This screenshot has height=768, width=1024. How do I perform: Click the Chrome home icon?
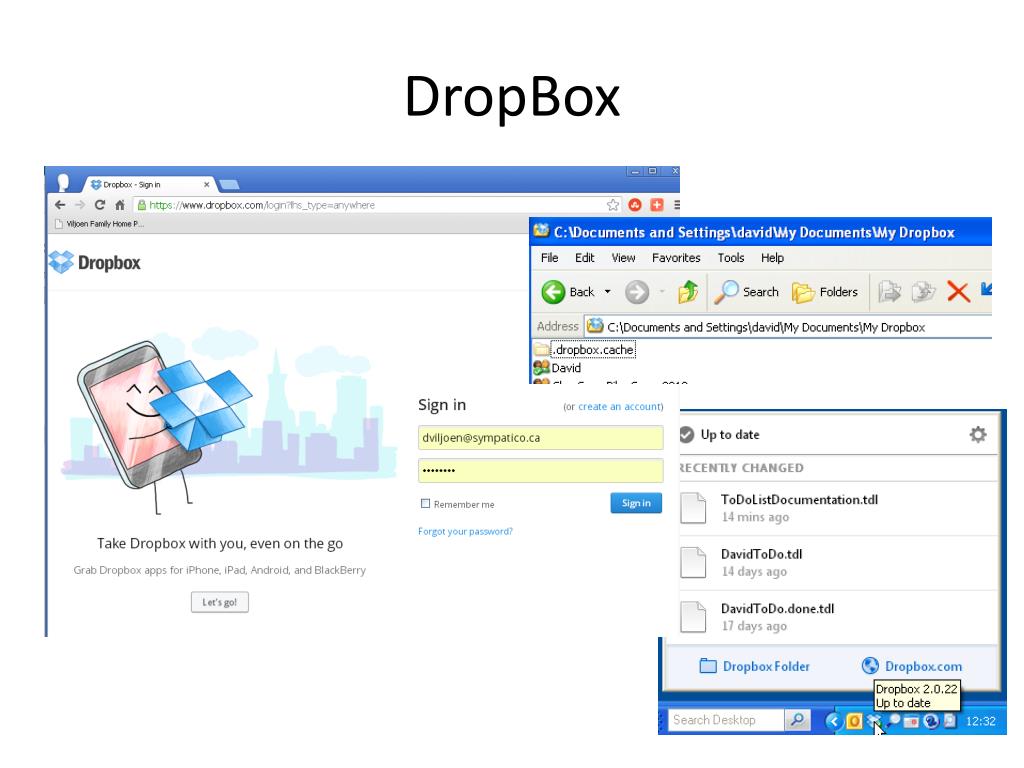pos(120,205)
